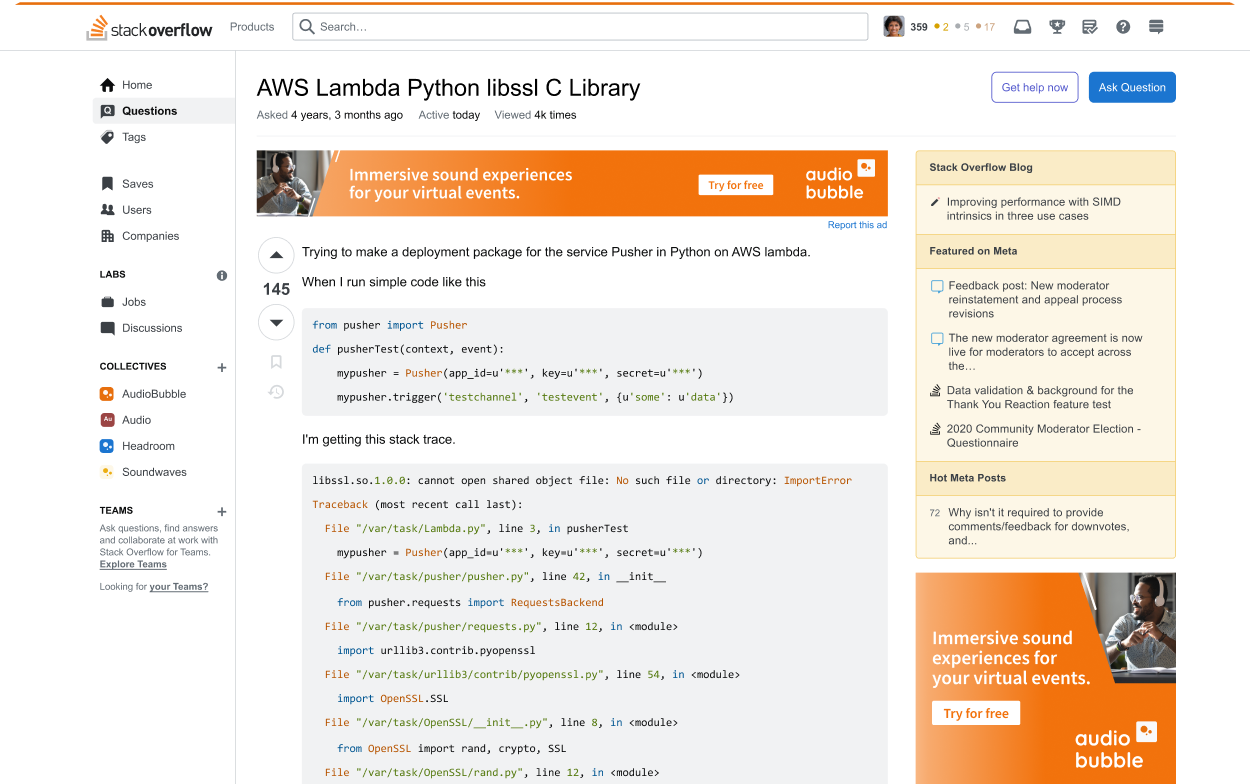Click the Jobs briefcase icon in sidebar
Image resolution: width=1250 pixels, height=784 pixels.
(108, 302)
